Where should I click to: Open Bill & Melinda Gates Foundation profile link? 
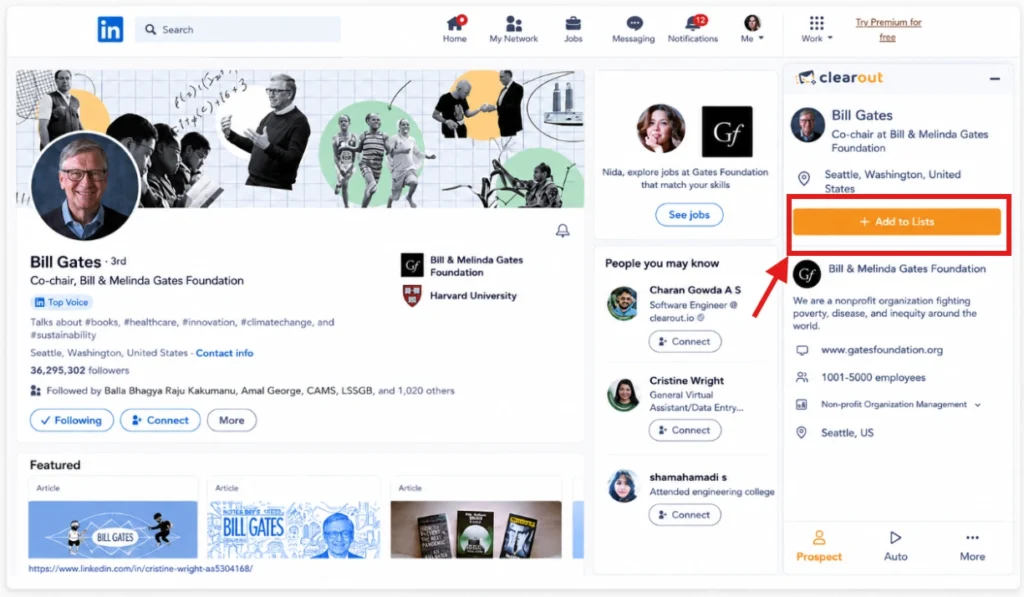(x=476, y=266)
